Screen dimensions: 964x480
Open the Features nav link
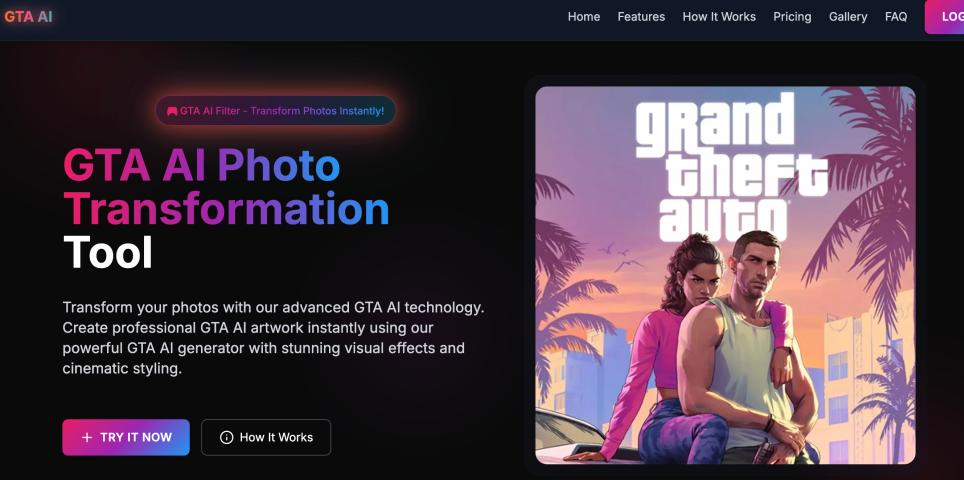pyautogui.click(x=641, y=17)
